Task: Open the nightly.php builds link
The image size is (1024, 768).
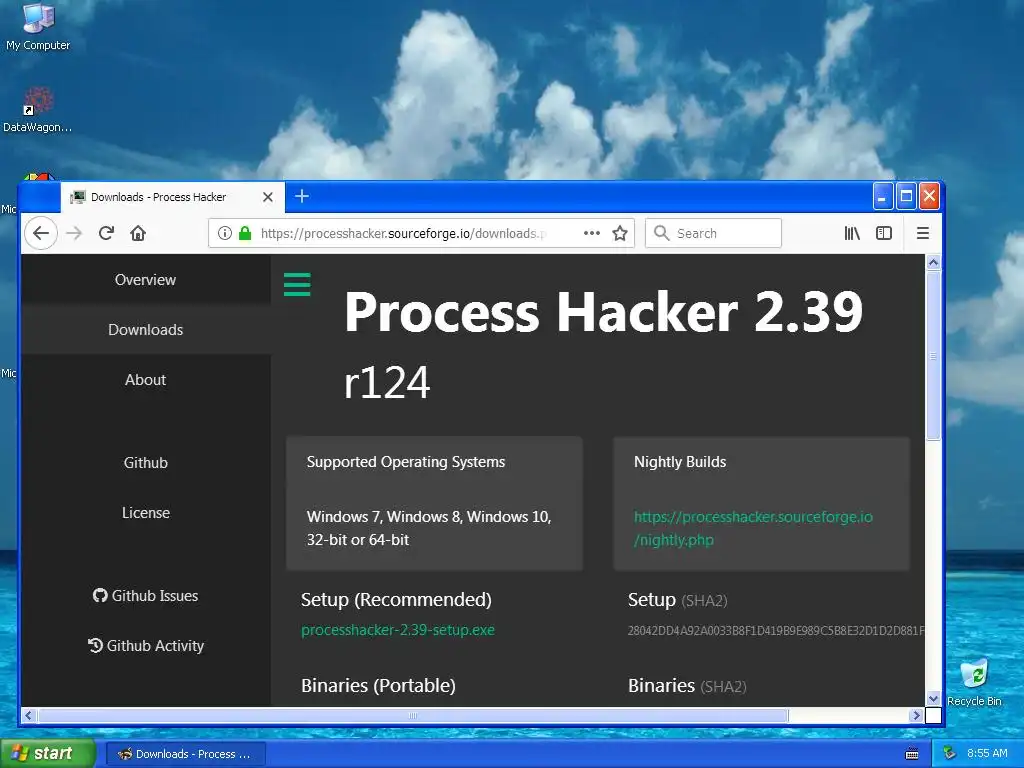Action: [x=753, y=528]
